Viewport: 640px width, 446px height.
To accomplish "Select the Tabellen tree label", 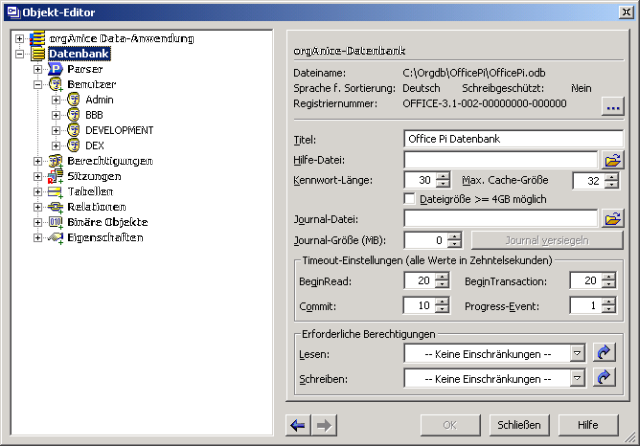I will 90,191.
